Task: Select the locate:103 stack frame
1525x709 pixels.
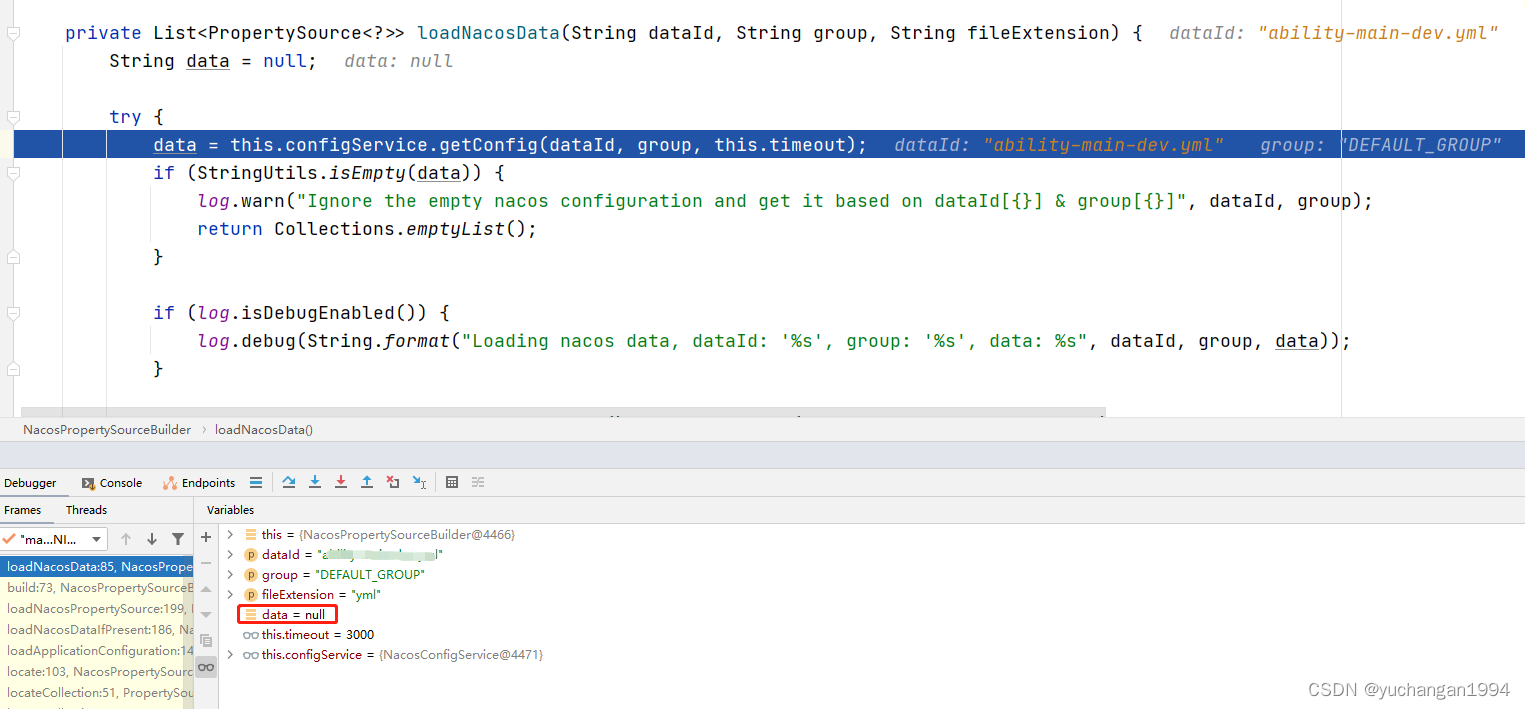Action: [x=97, y=672]
